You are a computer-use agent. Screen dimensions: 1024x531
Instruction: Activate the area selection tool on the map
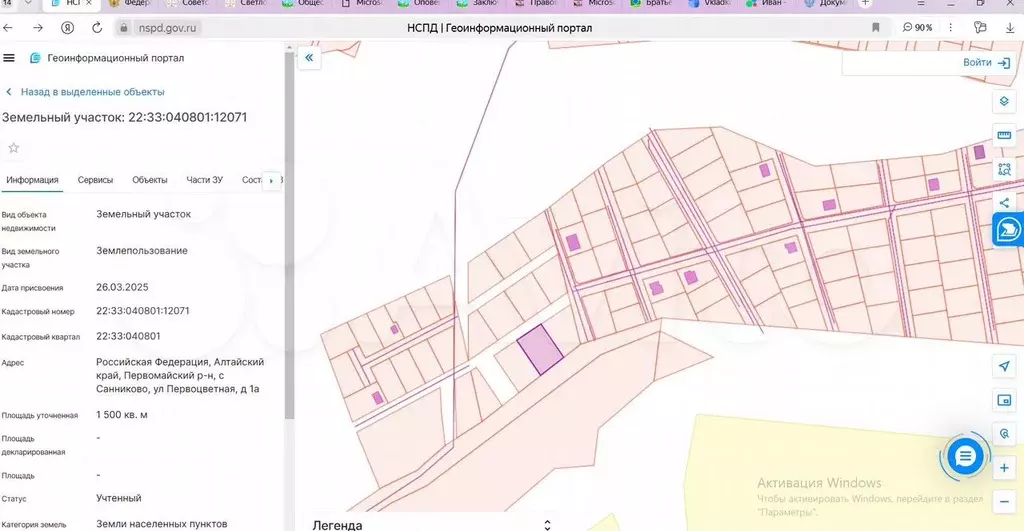pos(1004,169)
